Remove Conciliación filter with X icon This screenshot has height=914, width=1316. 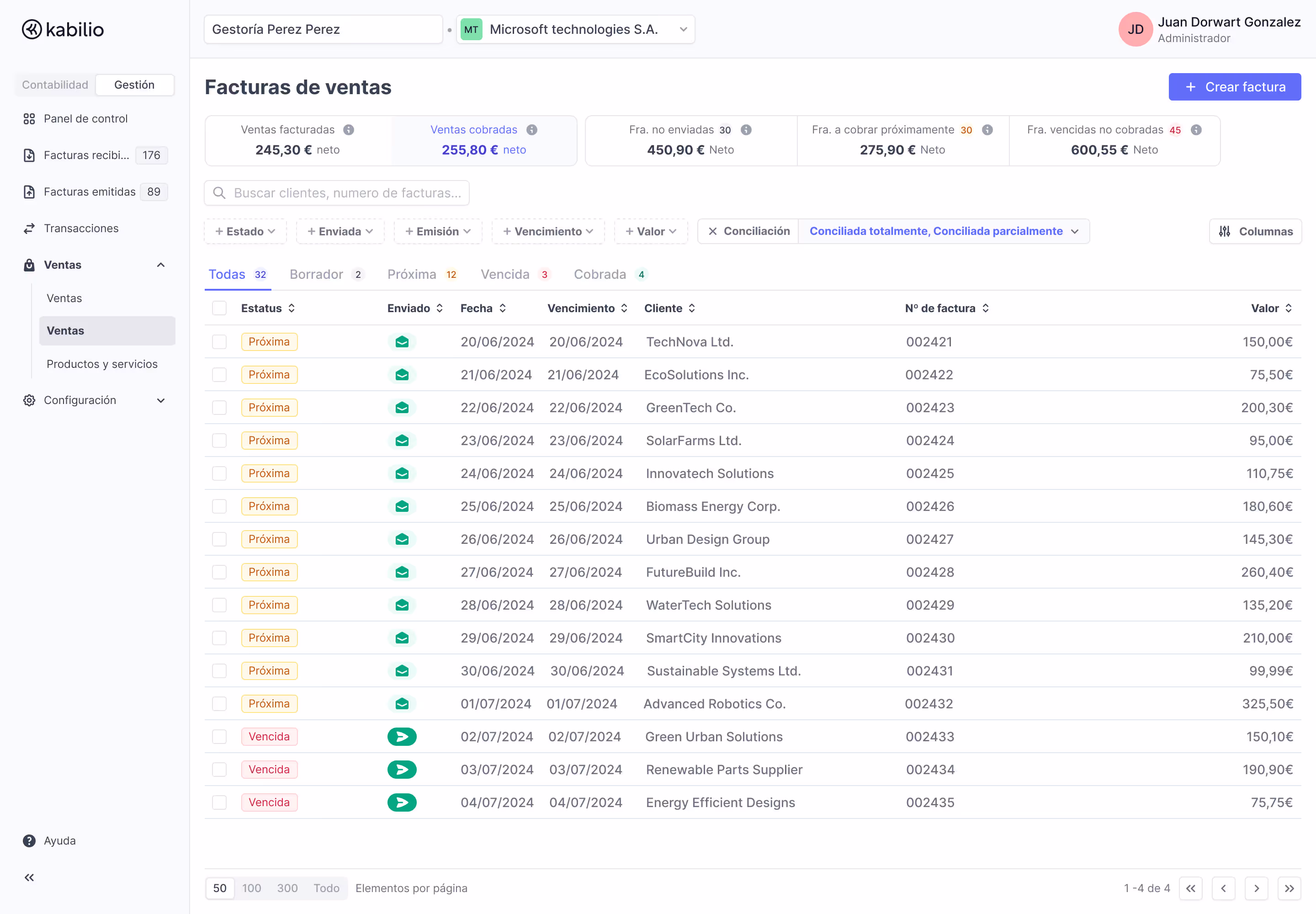[x=713, y=231]
